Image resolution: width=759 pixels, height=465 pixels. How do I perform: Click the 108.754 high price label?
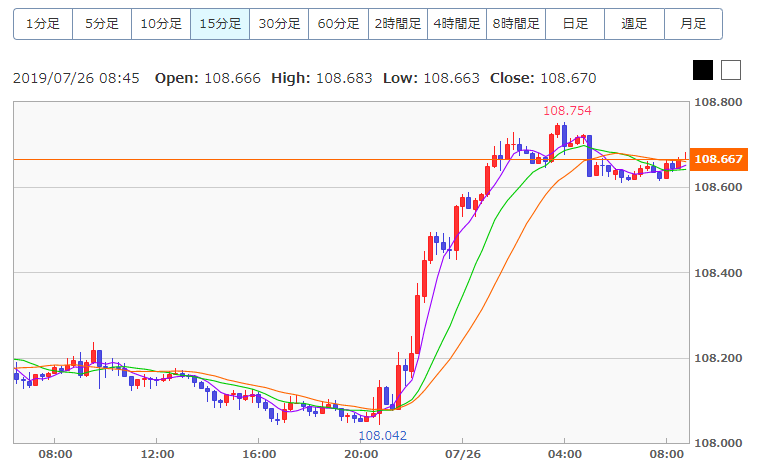click(567, 111)
